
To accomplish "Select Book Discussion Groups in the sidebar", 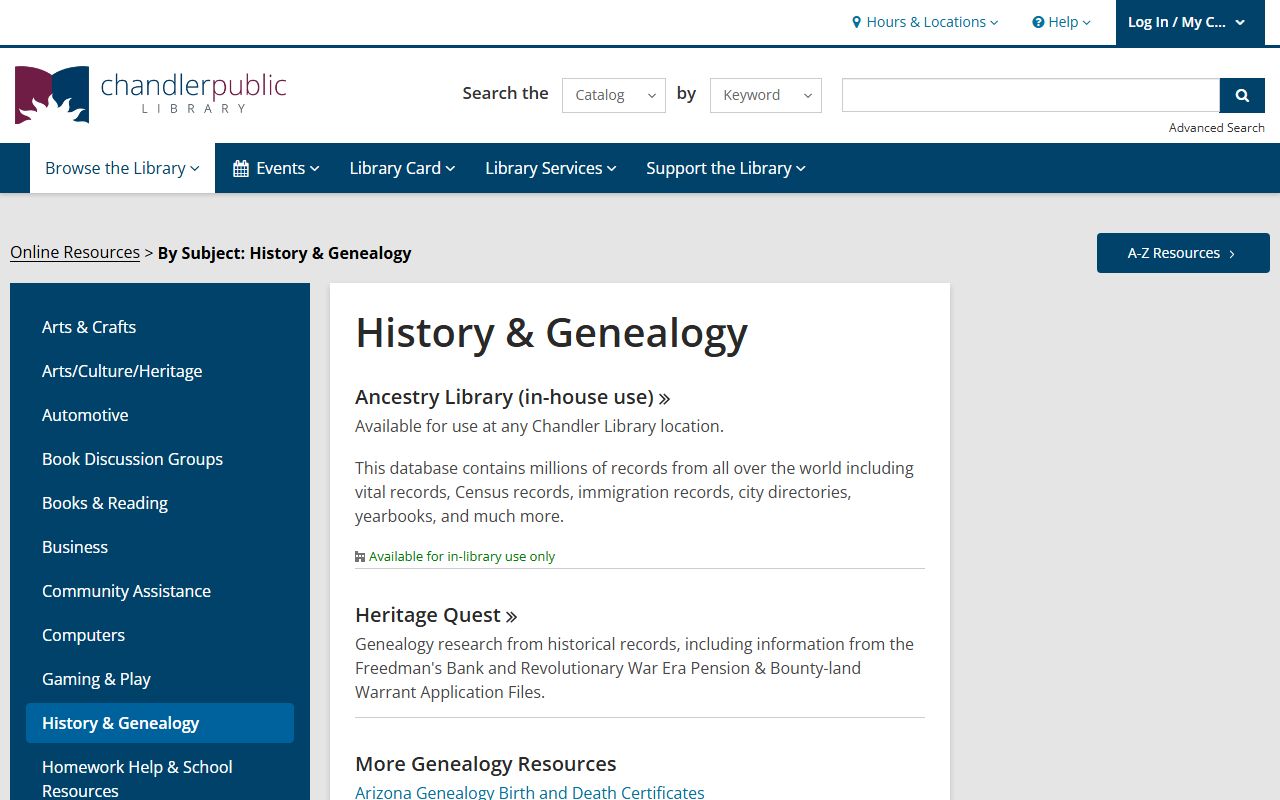I will coord(160,459).
